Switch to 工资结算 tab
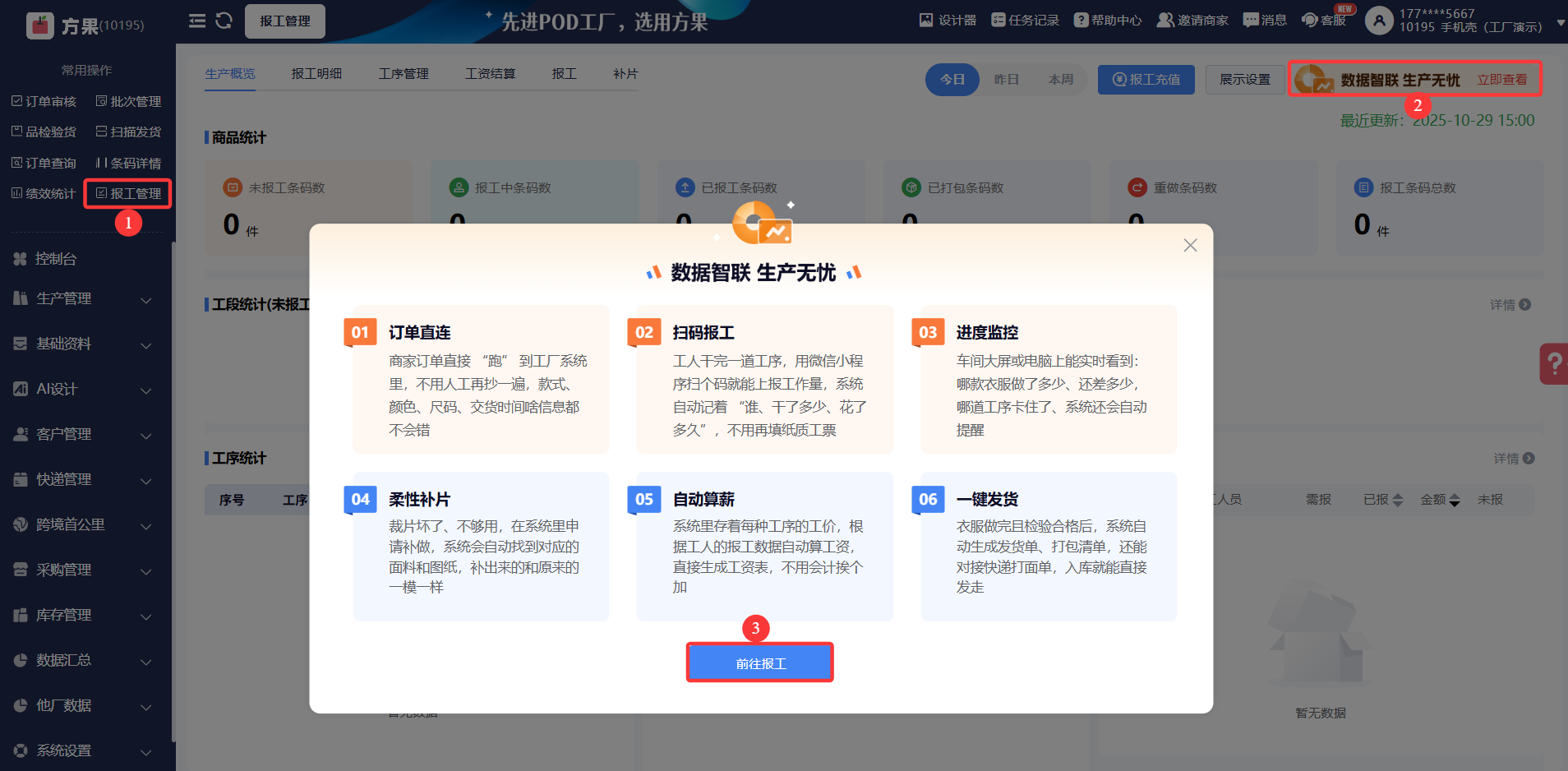Image resolution: width=1568 pixels, height=771 pixels. tap(491, 74)
